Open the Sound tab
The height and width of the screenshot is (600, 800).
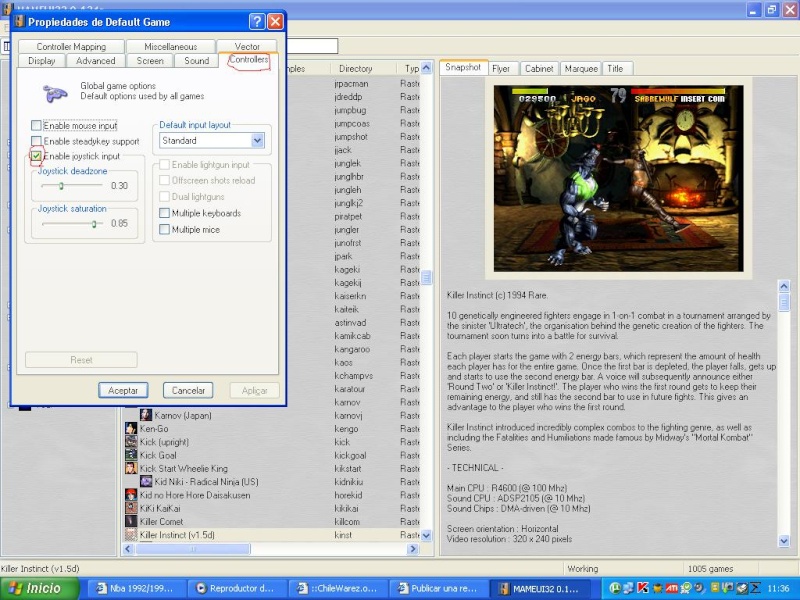pos(196,61)
